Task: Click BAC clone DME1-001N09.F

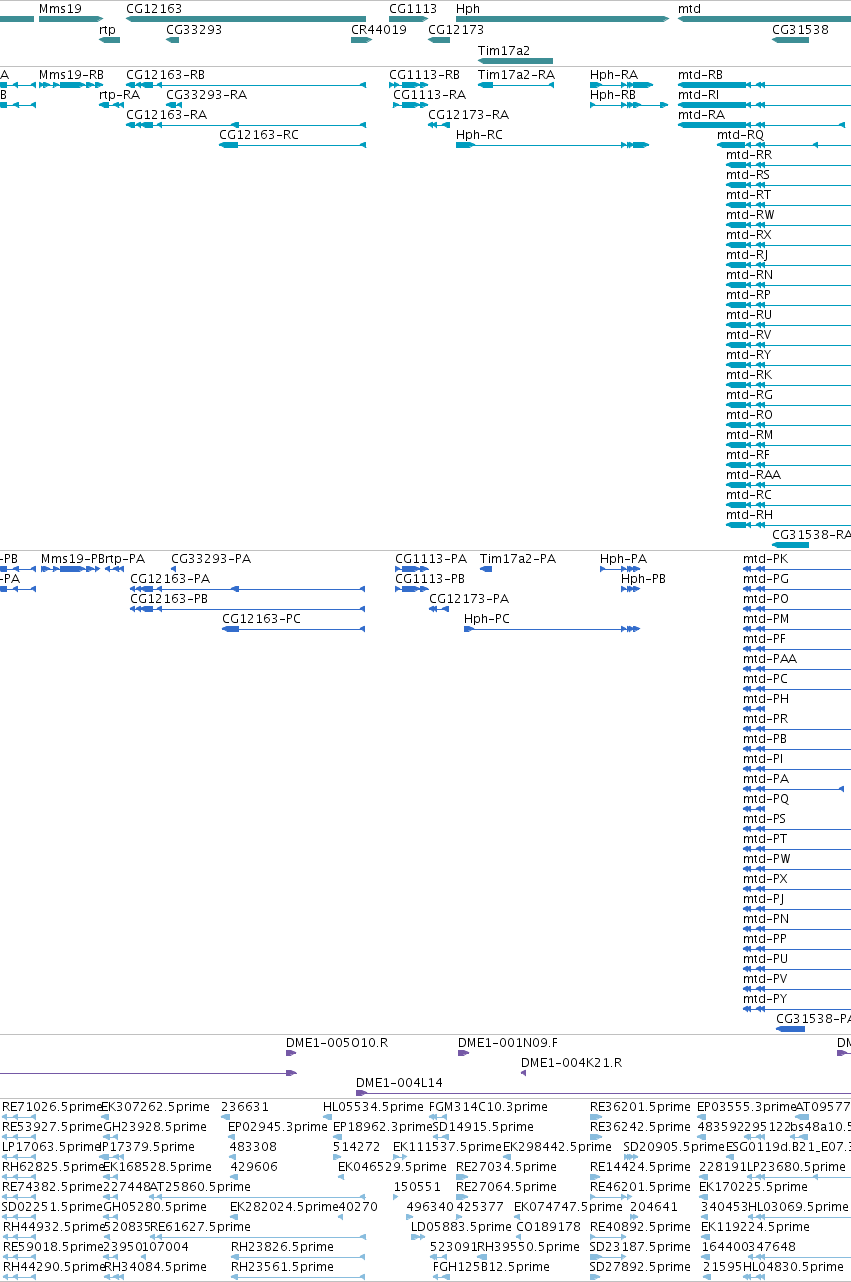Action: (508, 1043)
